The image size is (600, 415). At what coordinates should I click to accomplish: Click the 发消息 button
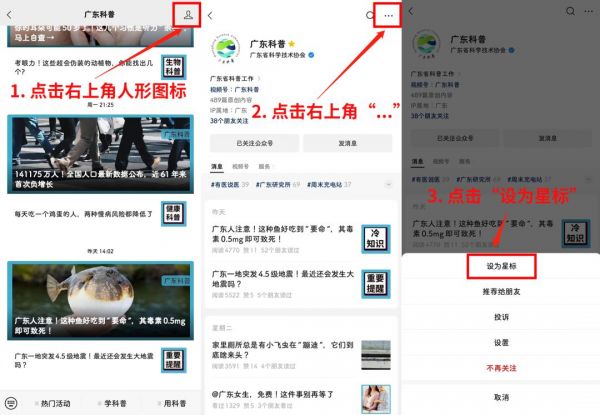347,143
